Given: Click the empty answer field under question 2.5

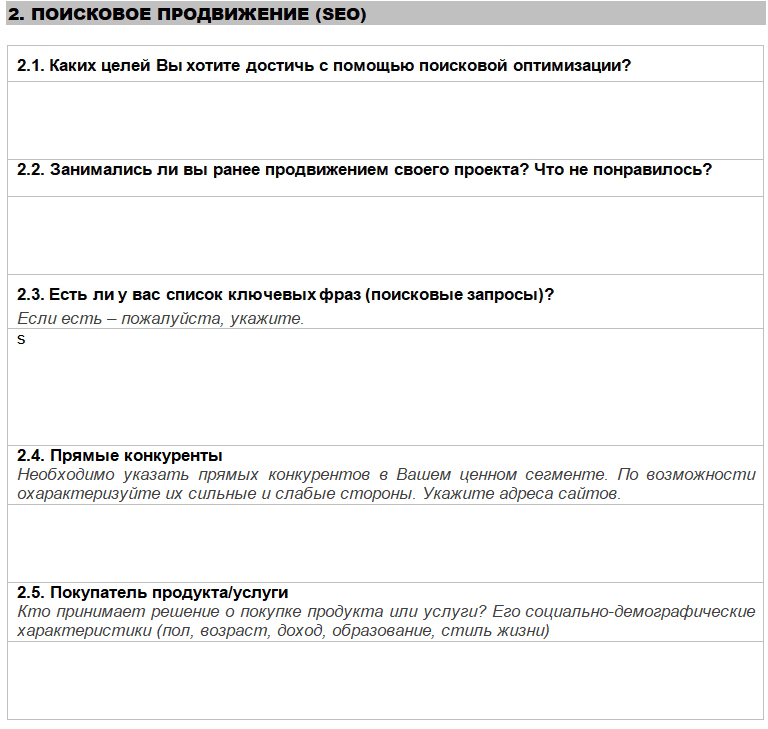Looking at the screenshot, I should click(385, 680).
